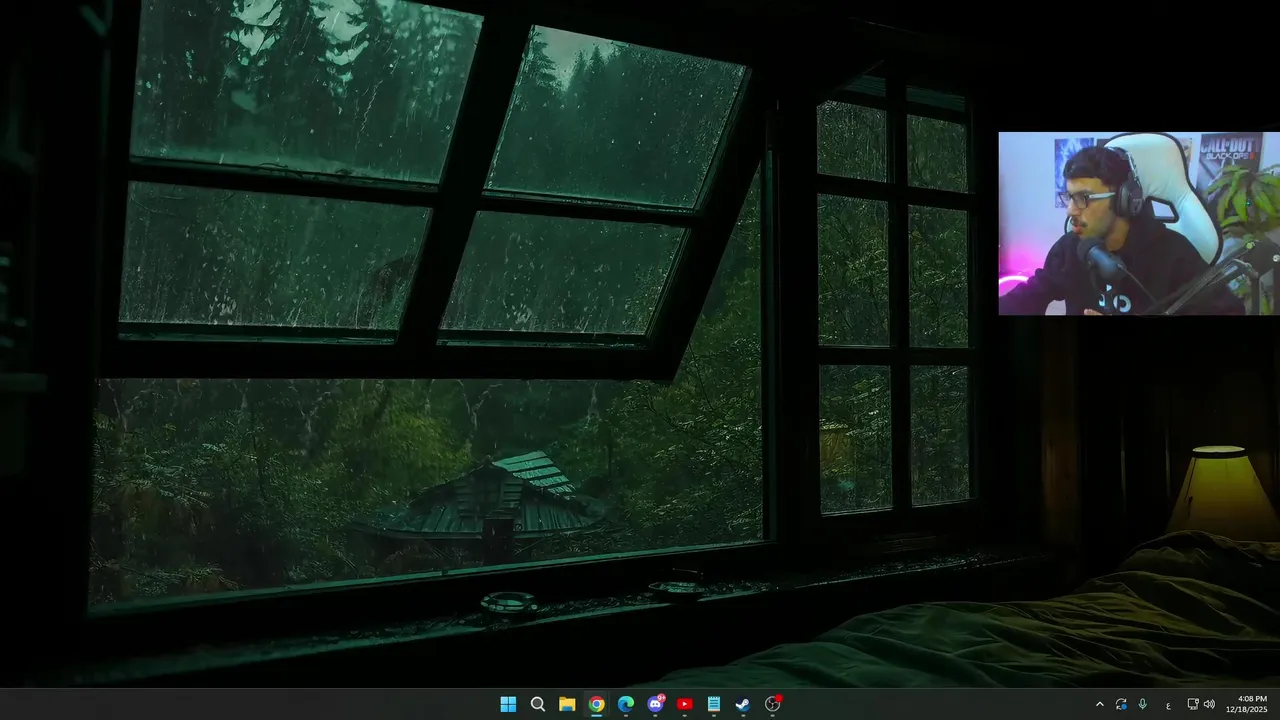Click the sync status tray icon

point(1121,704)
